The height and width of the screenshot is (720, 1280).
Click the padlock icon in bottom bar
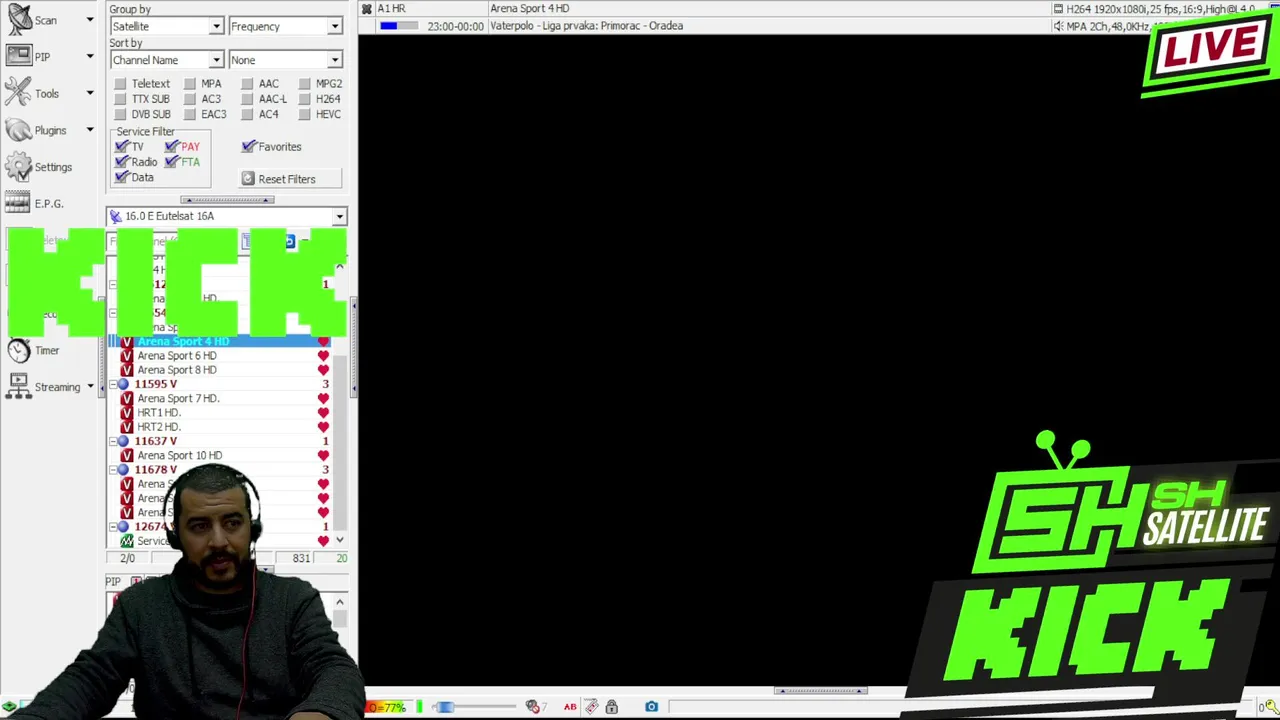(x=611, y=707)
